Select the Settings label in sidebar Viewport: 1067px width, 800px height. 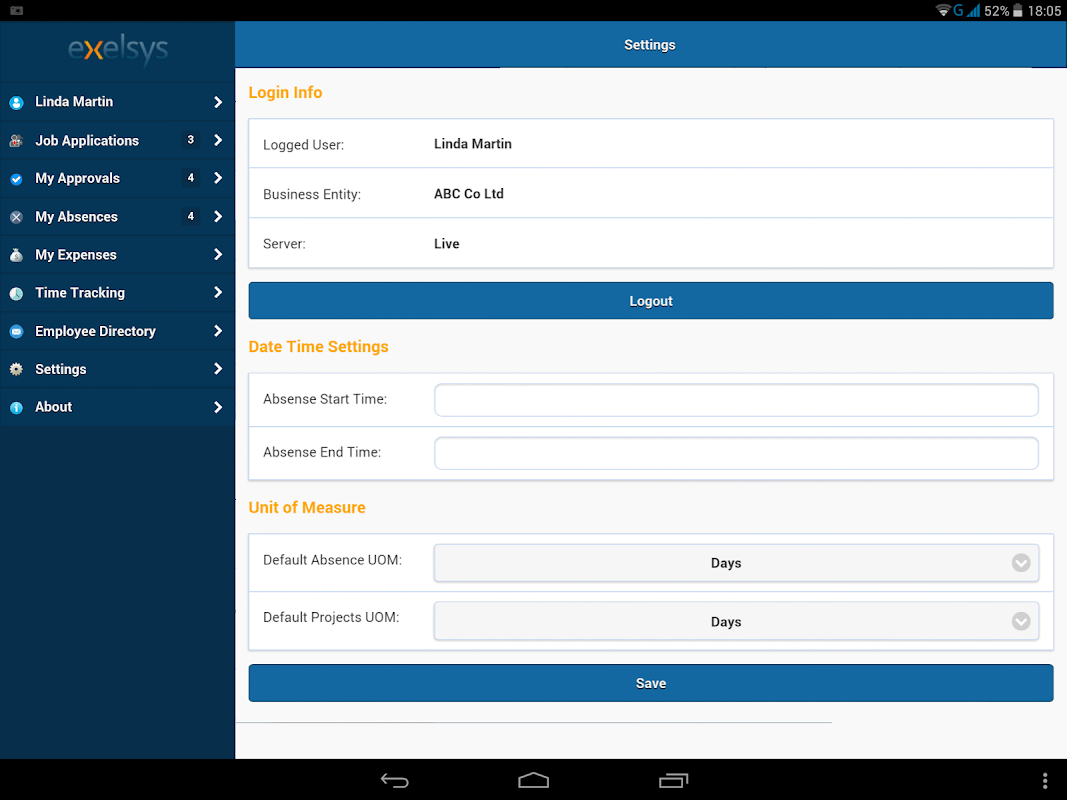[x=61, y=369]
